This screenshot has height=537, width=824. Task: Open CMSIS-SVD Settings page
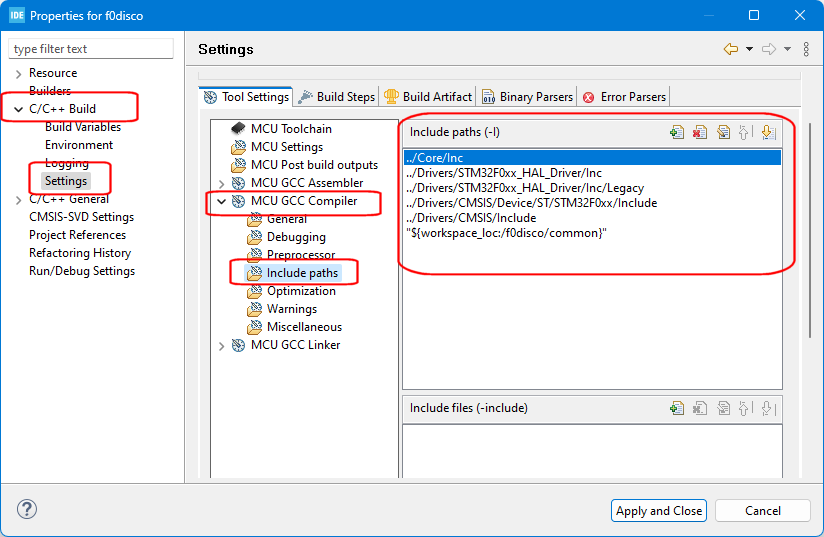point(81,217)
